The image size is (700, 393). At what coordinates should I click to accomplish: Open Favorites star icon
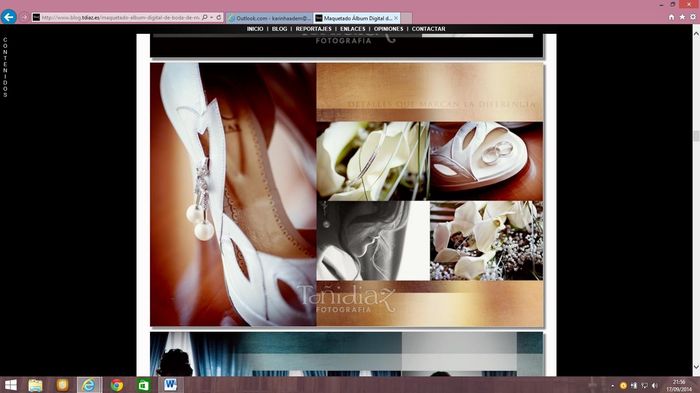point(682,17)
